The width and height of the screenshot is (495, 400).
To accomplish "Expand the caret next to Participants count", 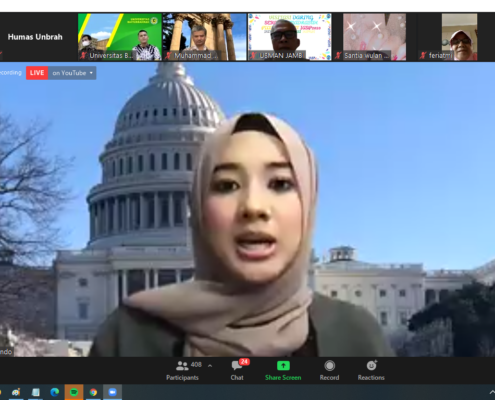I will [210, 366].
